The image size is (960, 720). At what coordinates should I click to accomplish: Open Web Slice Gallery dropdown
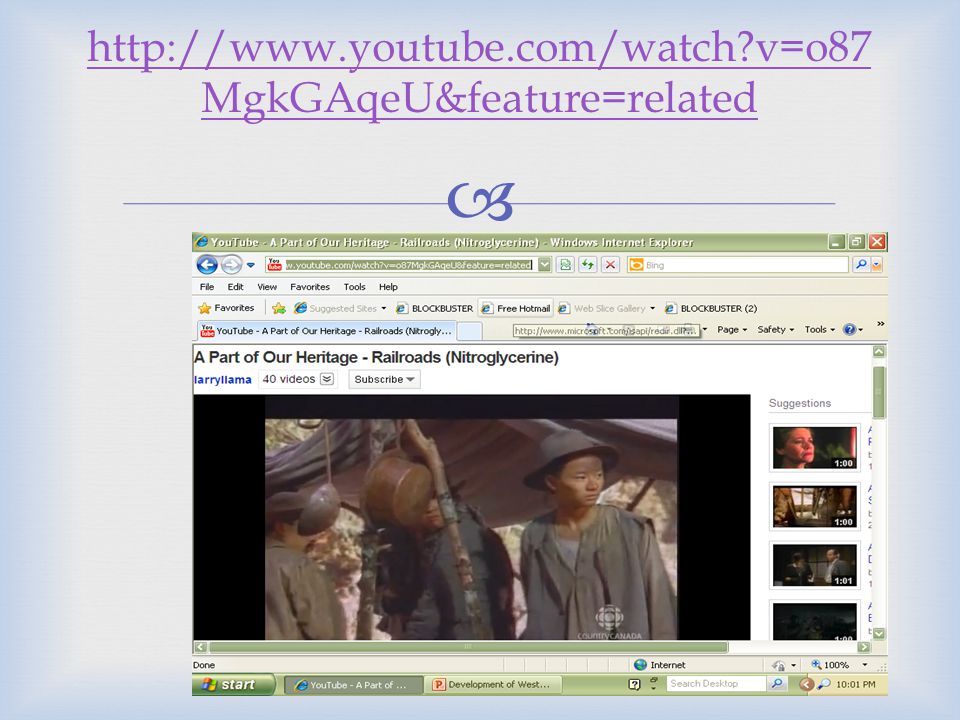[607, 308]
